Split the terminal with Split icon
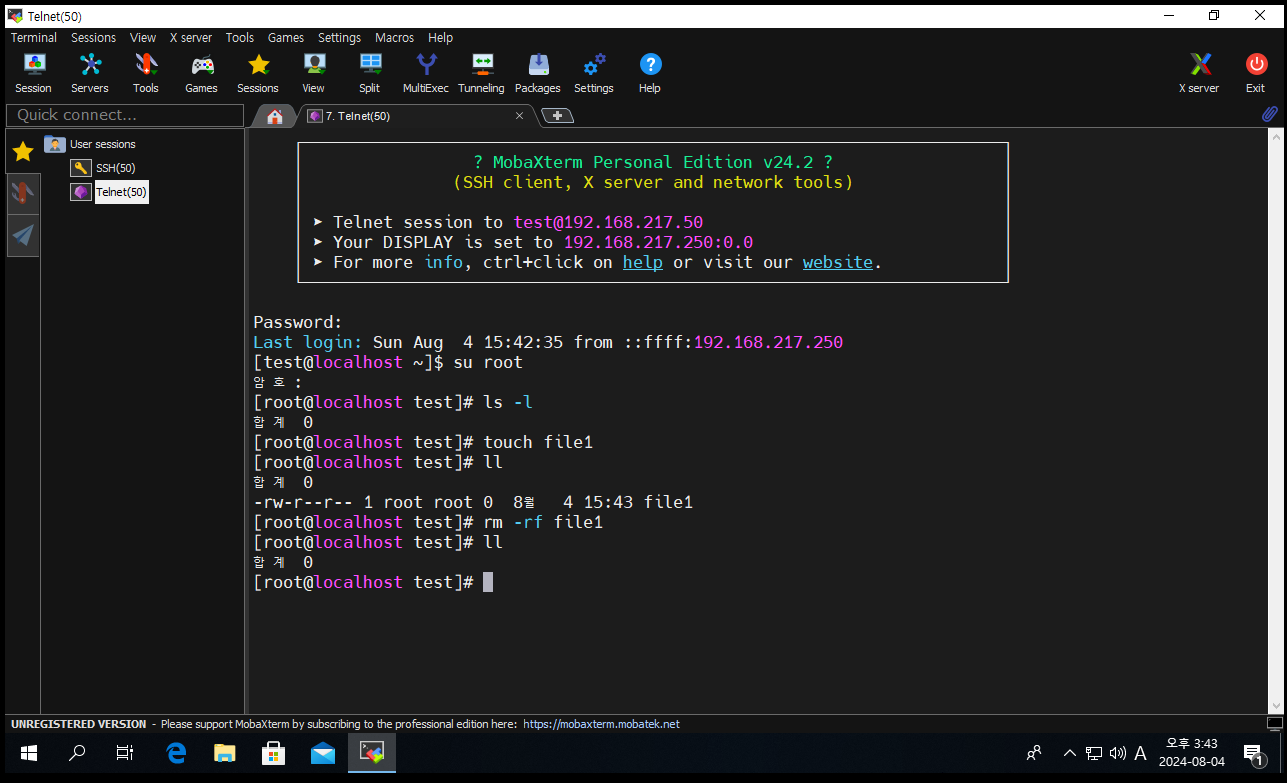Viewport: 1287px width, 783px height. pos(370,73)
